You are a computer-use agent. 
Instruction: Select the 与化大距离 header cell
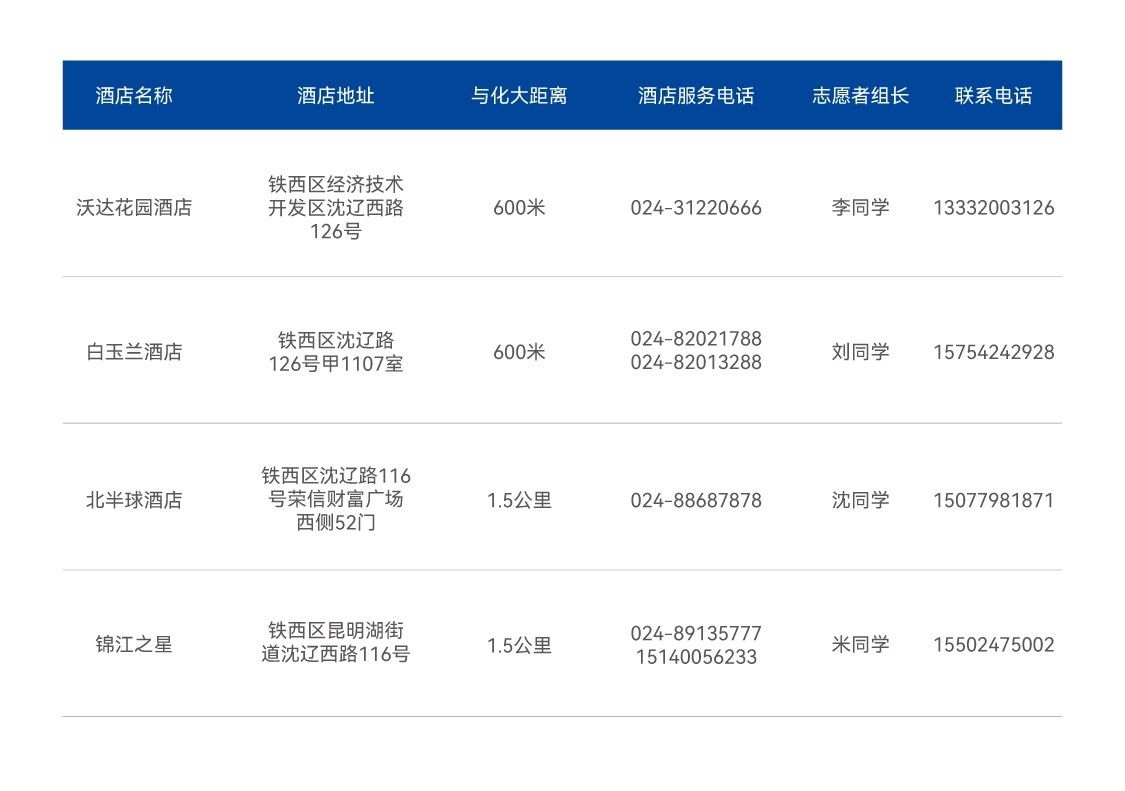[519, 96]
